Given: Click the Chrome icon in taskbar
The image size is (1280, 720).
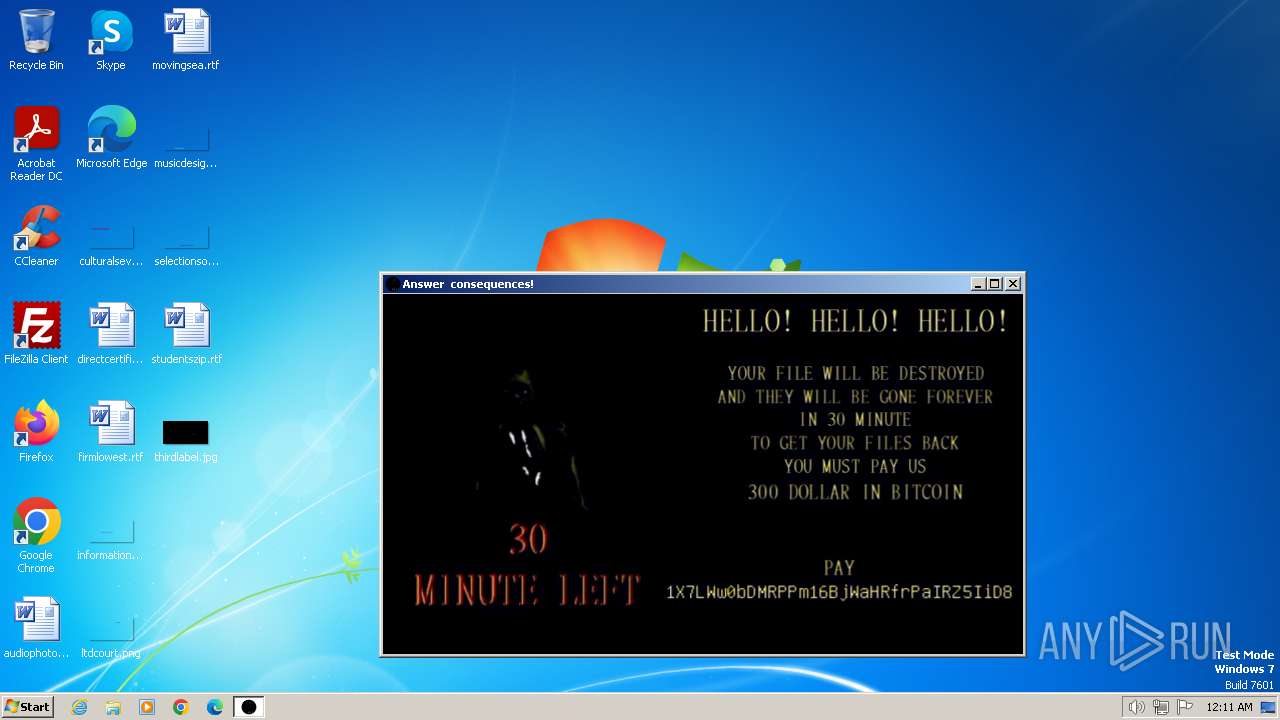Looking at the screenshot, I should tap(181, 707).
